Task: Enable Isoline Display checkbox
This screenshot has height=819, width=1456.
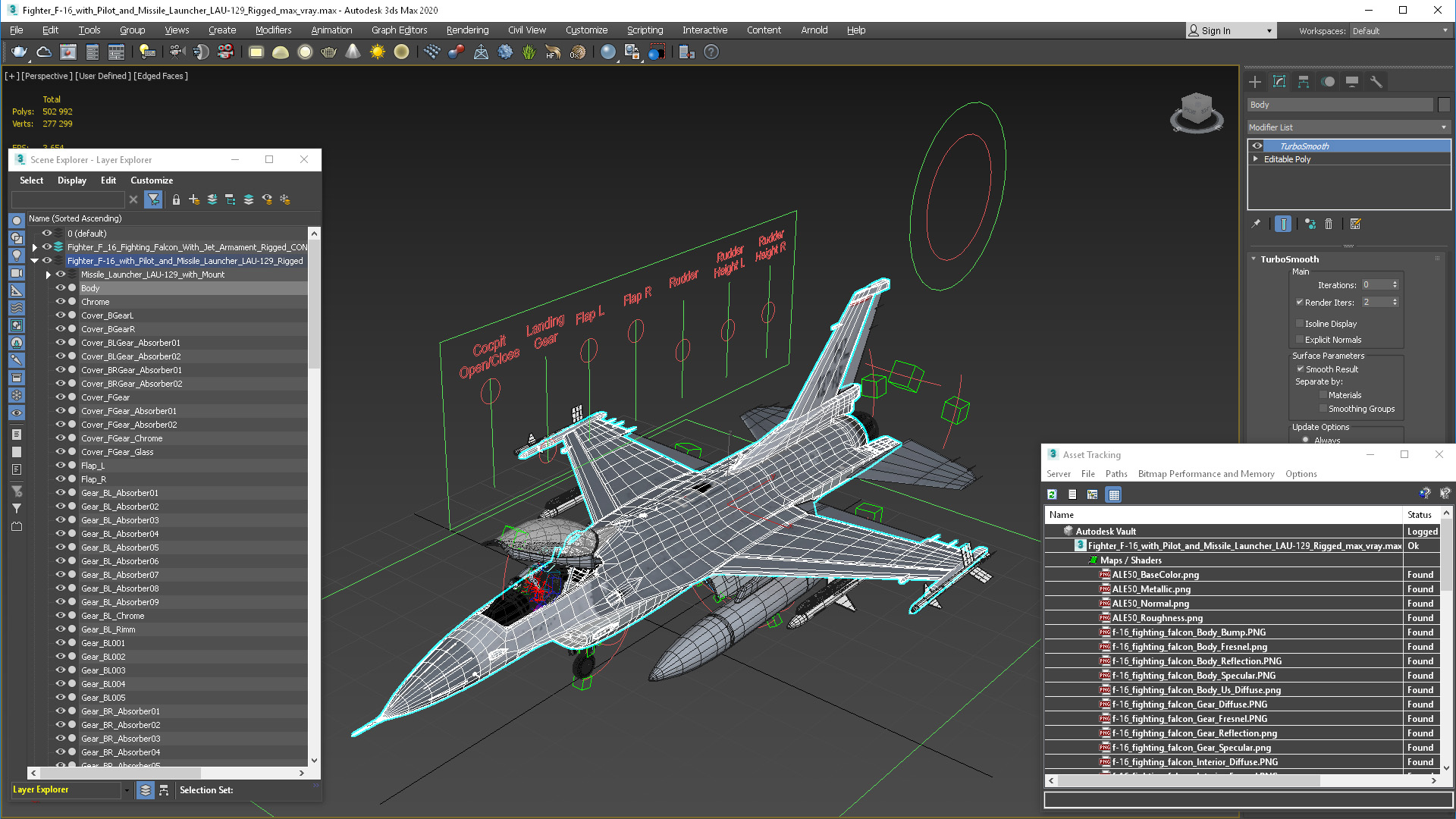Action: coord(1300,324)
